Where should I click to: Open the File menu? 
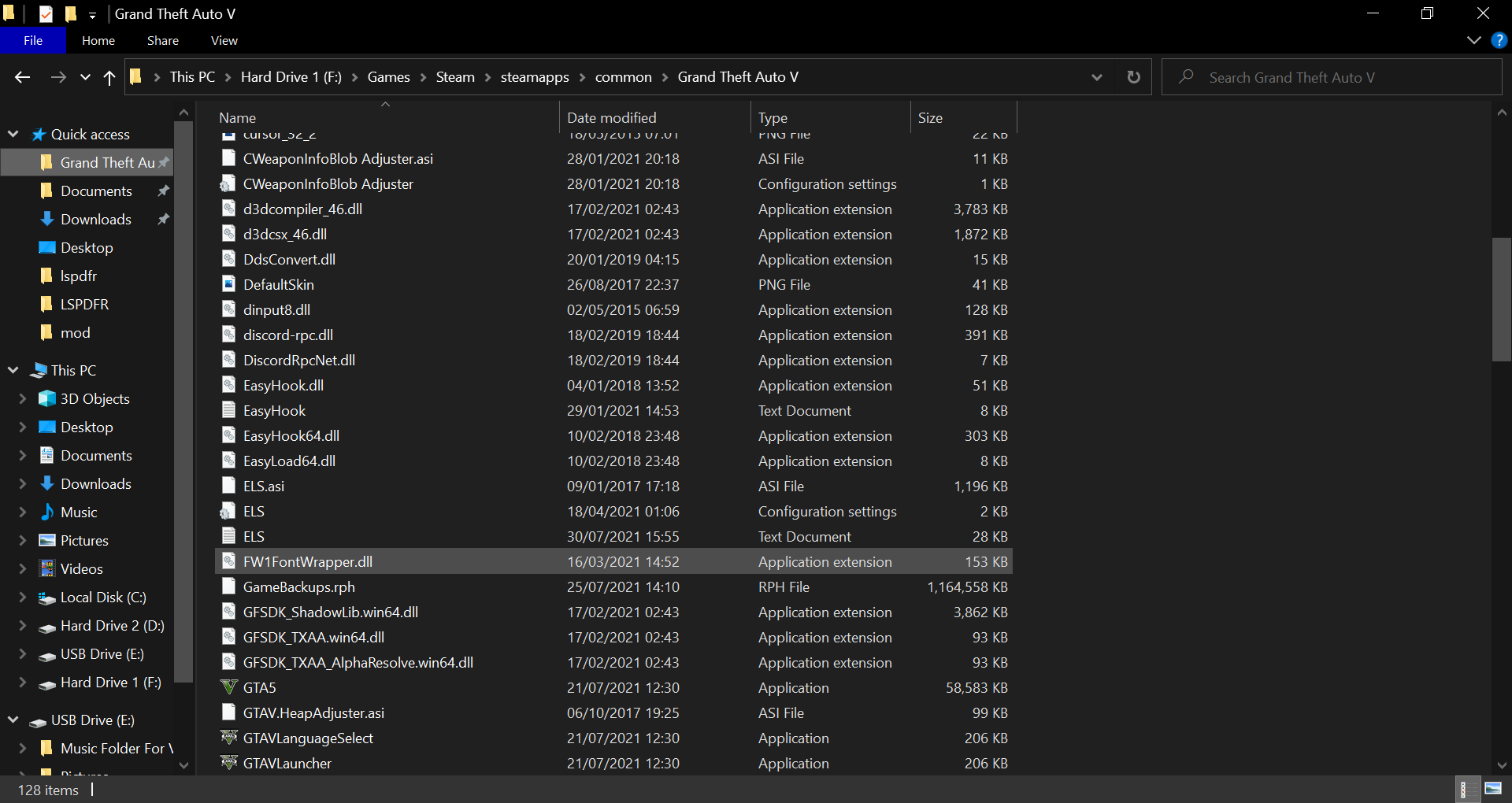point(33,40)
